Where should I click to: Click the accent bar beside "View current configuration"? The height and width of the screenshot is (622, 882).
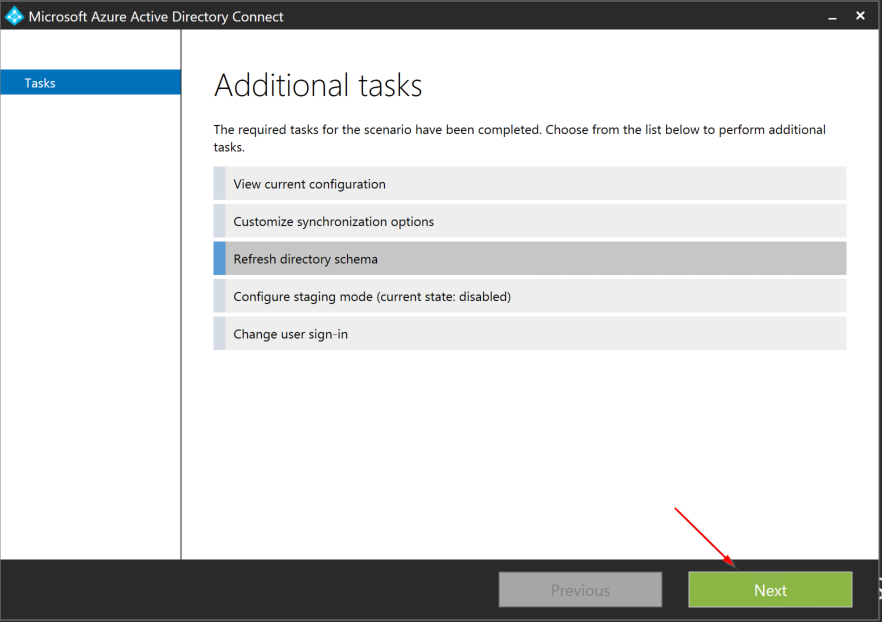coord(217,183)
